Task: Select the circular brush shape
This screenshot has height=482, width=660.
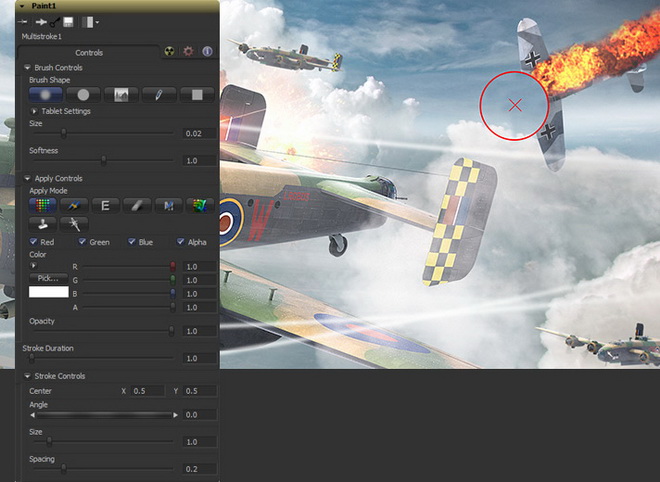Action: tap(83, 95)
